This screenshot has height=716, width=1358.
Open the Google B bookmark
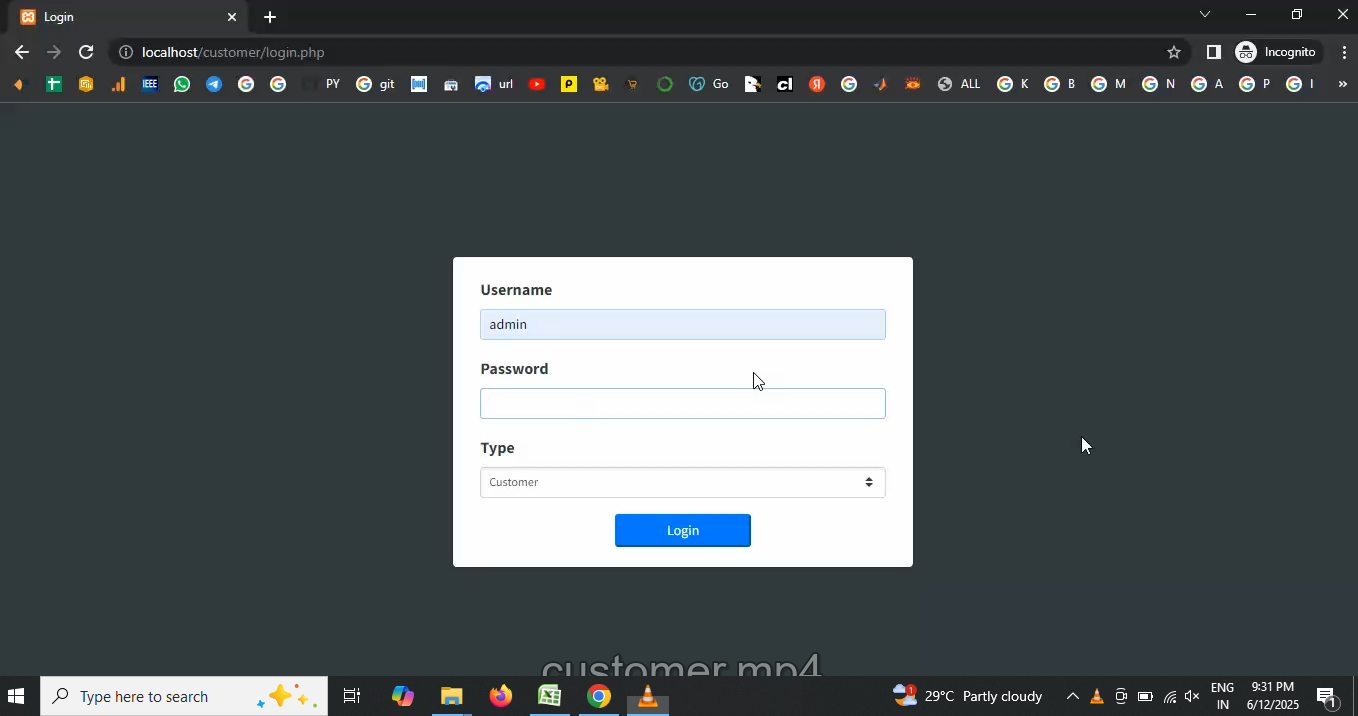click(x=1060, y=84)
